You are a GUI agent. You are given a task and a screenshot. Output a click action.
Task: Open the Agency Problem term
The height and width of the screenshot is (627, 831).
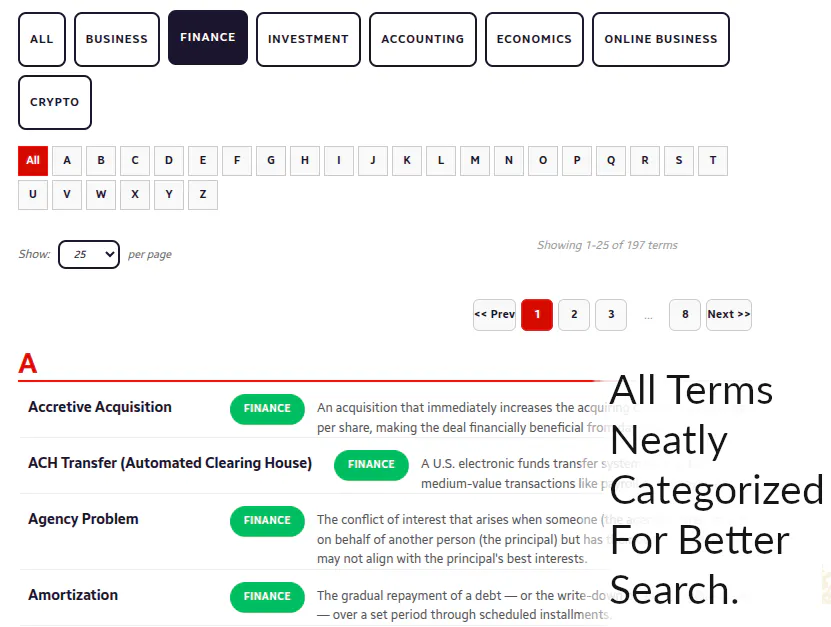point(83,519)
